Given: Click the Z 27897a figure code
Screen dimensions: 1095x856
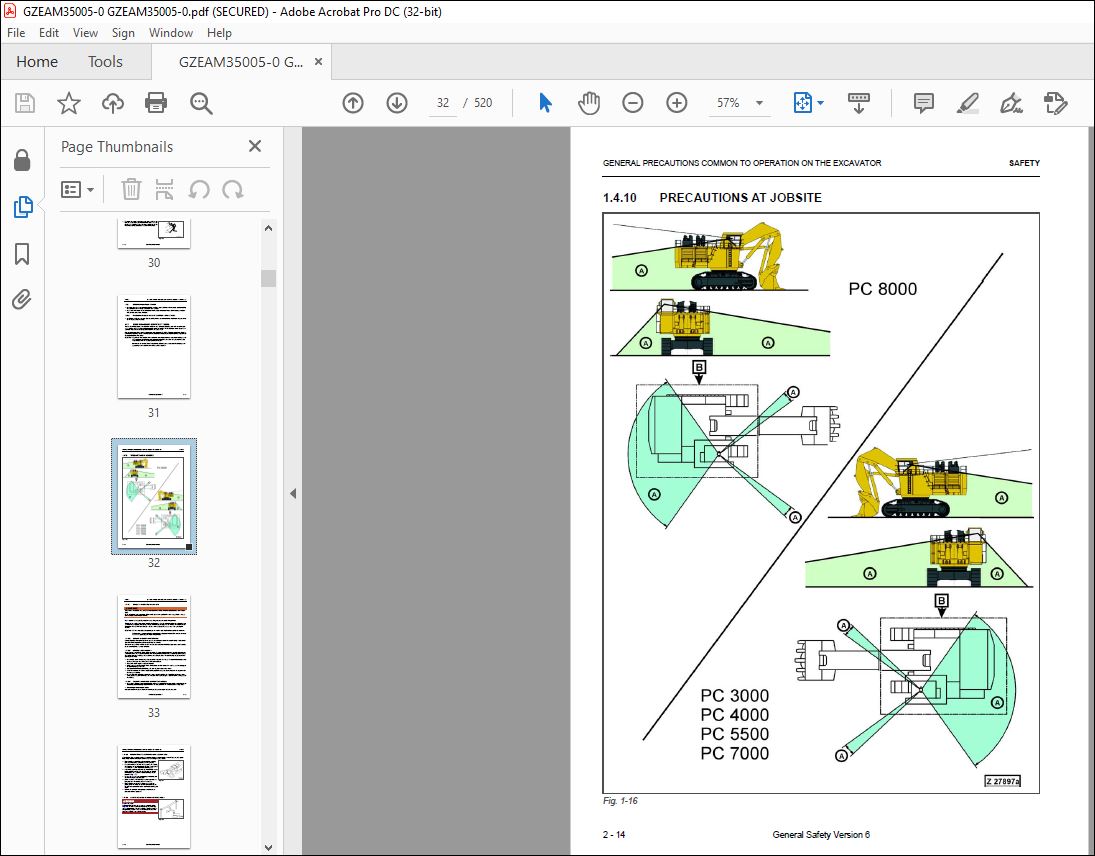Looking at the screenshot, I should (1003, 781).
